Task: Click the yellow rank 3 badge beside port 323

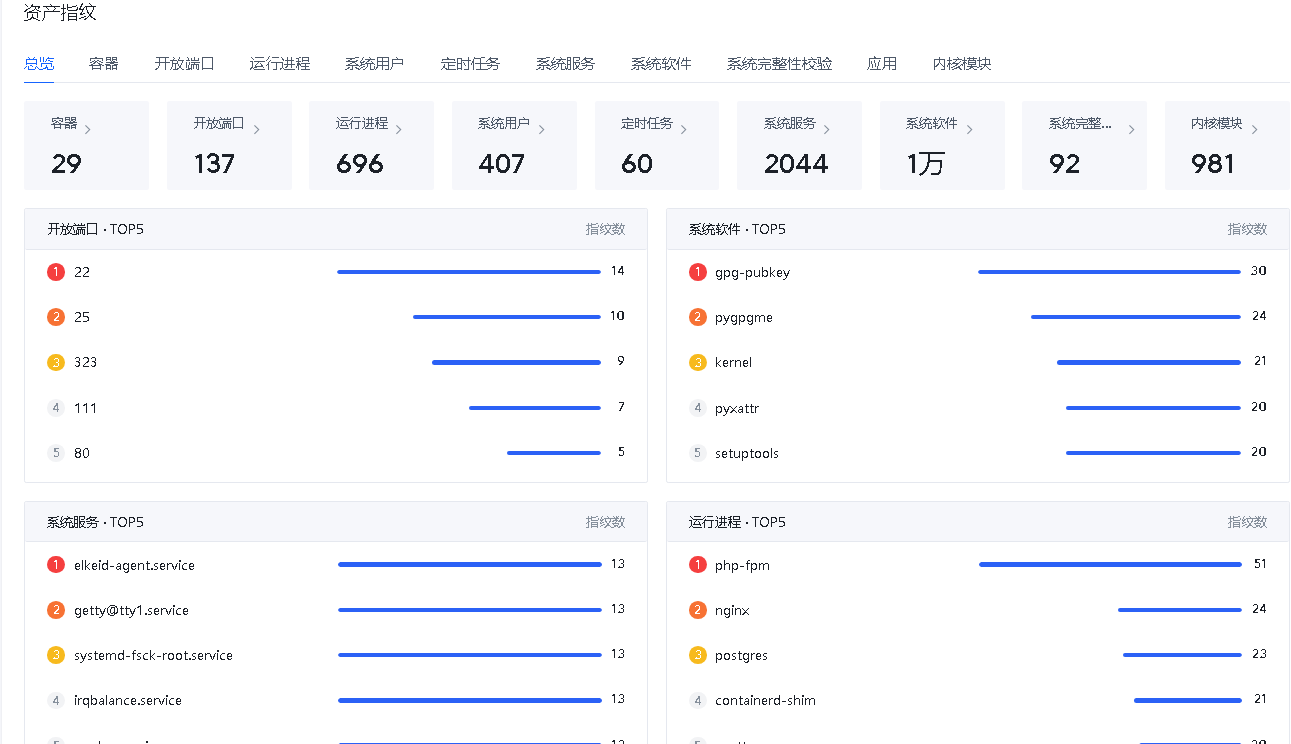Action: point(56,362)
